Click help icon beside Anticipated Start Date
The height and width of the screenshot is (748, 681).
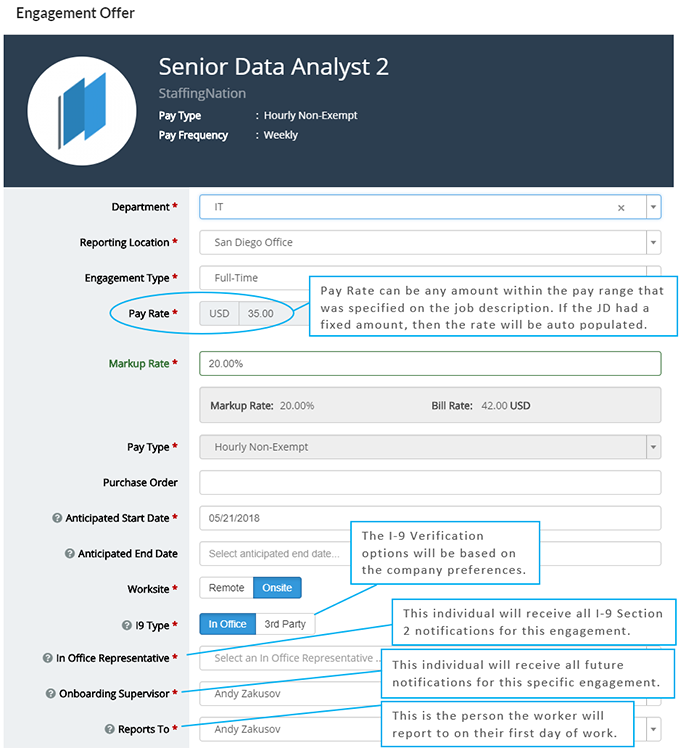click(x=57, y=518)
